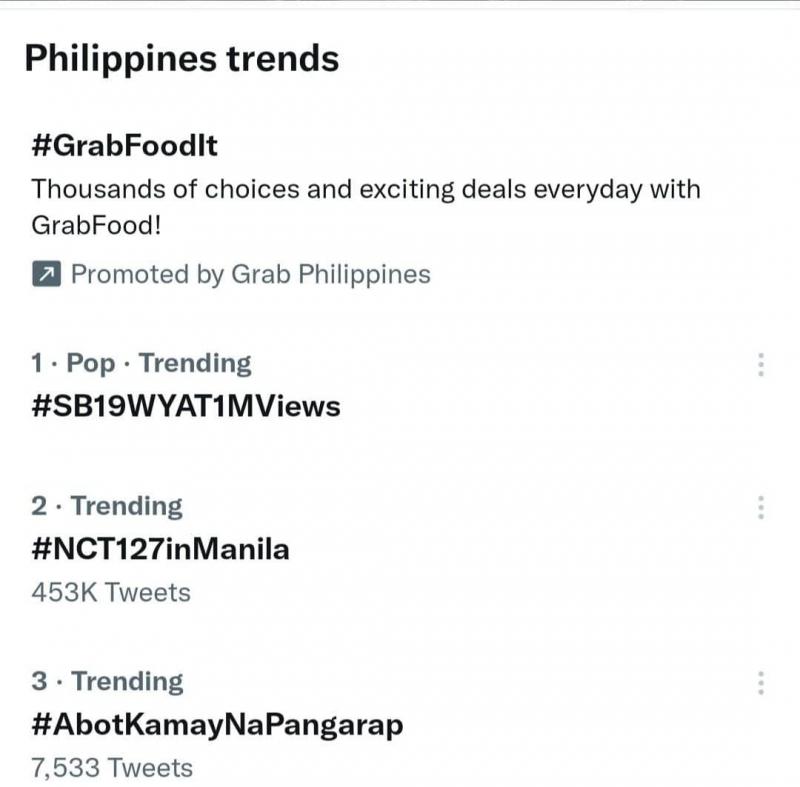Open more options for #NCT127inManila
This screenshot has width=800, height=787.
pyautogui.click(x=761, y=507)
